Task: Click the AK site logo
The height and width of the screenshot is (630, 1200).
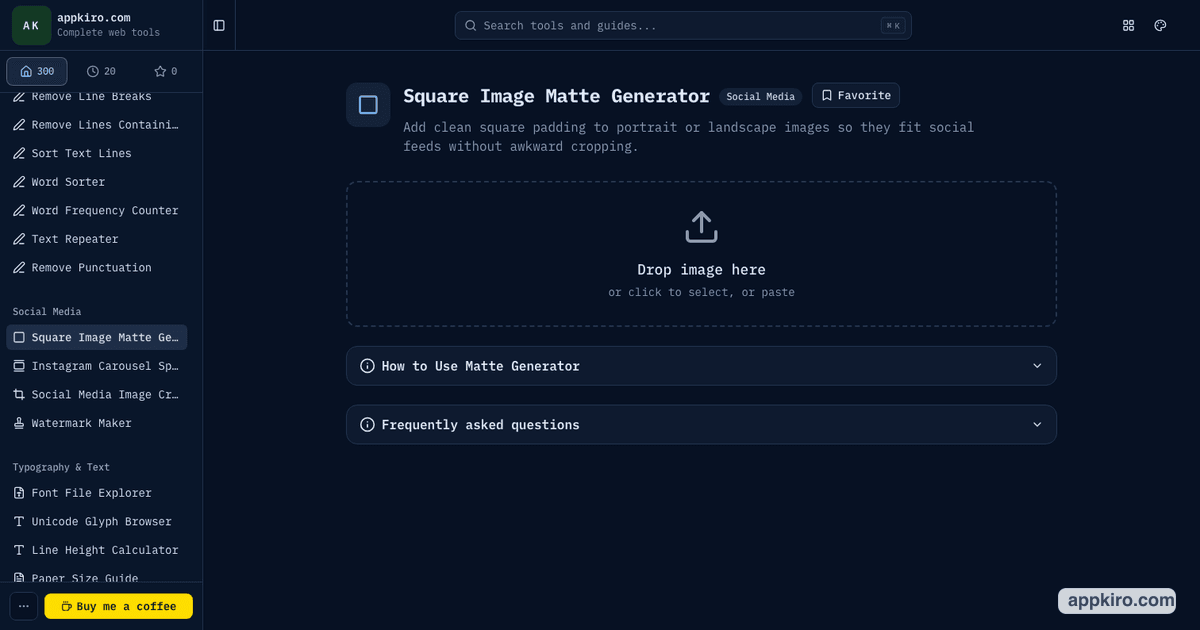Action: pos(31,25)
